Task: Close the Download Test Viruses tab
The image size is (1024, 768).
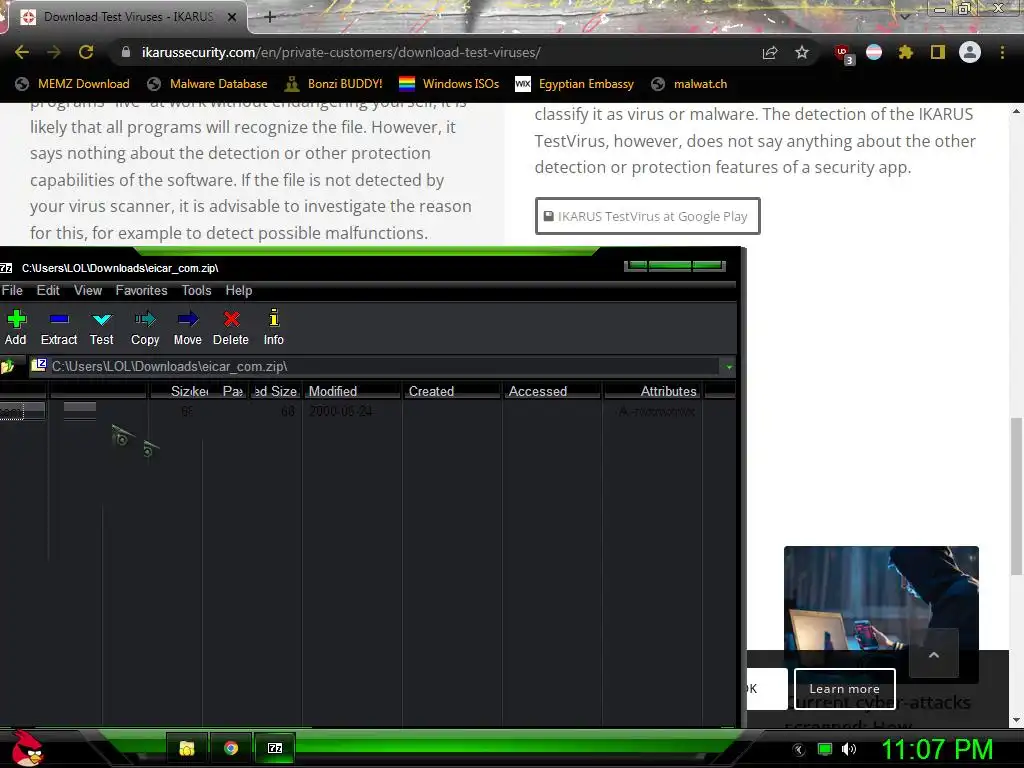Action: pyautogui.click(x=232, y=18)
